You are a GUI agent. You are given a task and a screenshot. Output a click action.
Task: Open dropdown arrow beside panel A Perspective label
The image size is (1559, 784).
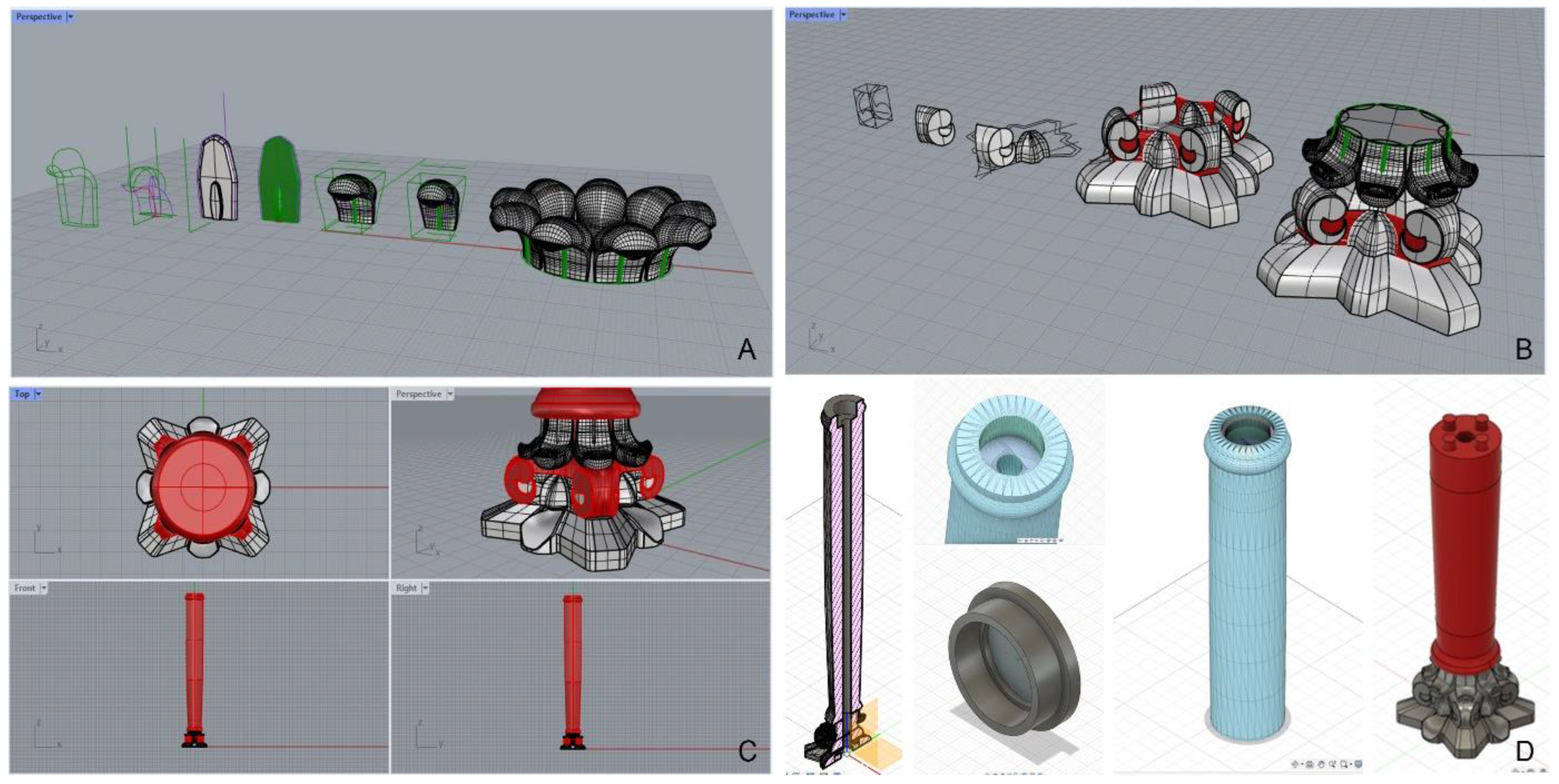point(70,17)
